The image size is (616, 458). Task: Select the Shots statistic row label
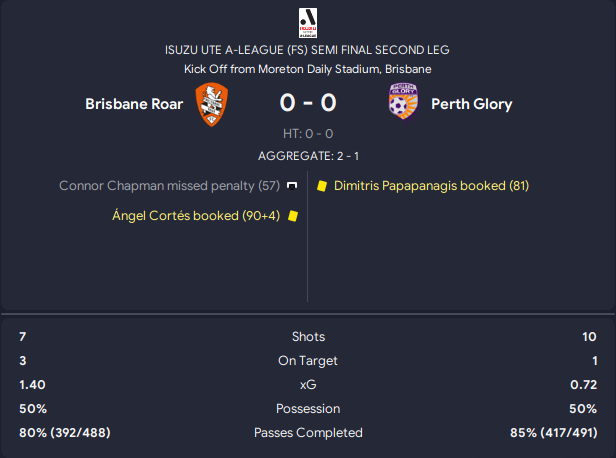[x=308, y=337]
